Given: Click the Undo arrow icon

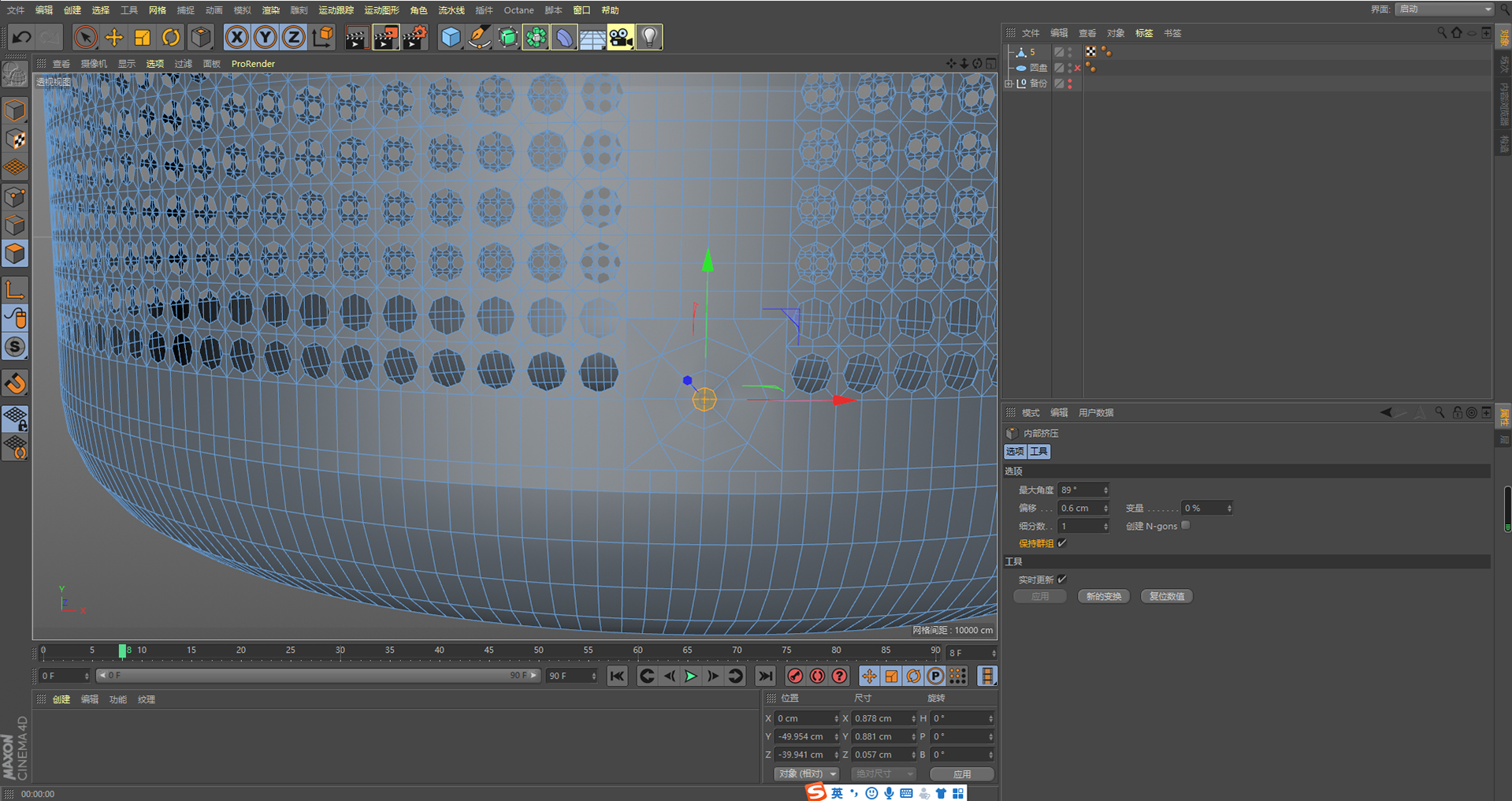Looking at the screenshot, I should click(x=22, y=37).
